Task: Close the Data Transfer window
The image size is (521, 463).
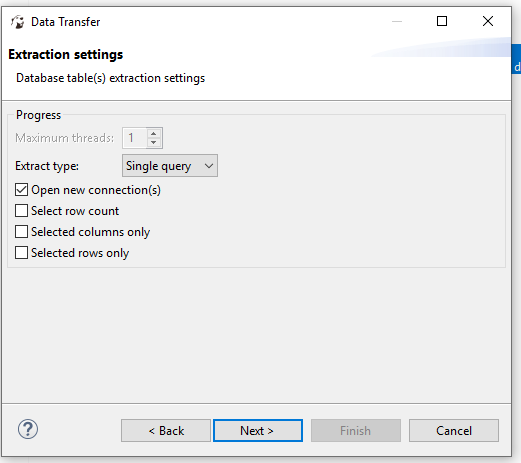Action: 488,21
